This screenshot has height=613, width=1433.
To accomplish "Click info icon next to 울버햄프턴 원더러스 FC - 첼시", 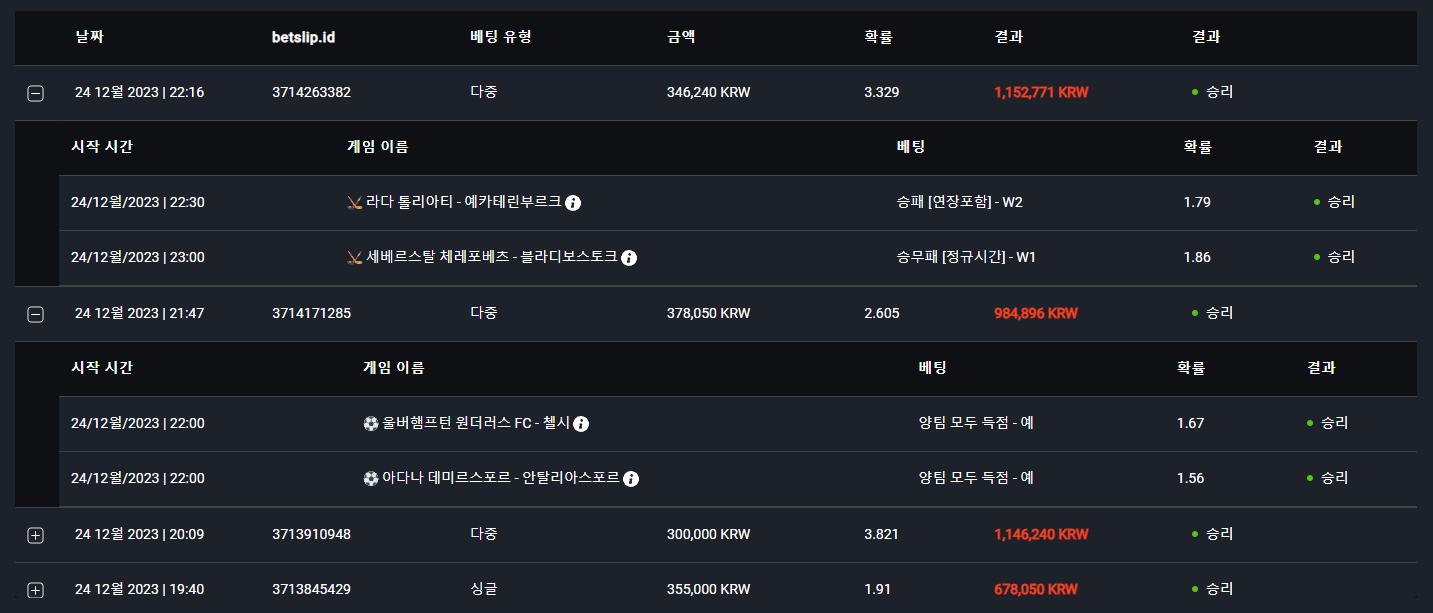I will click(x=581, y=424).
